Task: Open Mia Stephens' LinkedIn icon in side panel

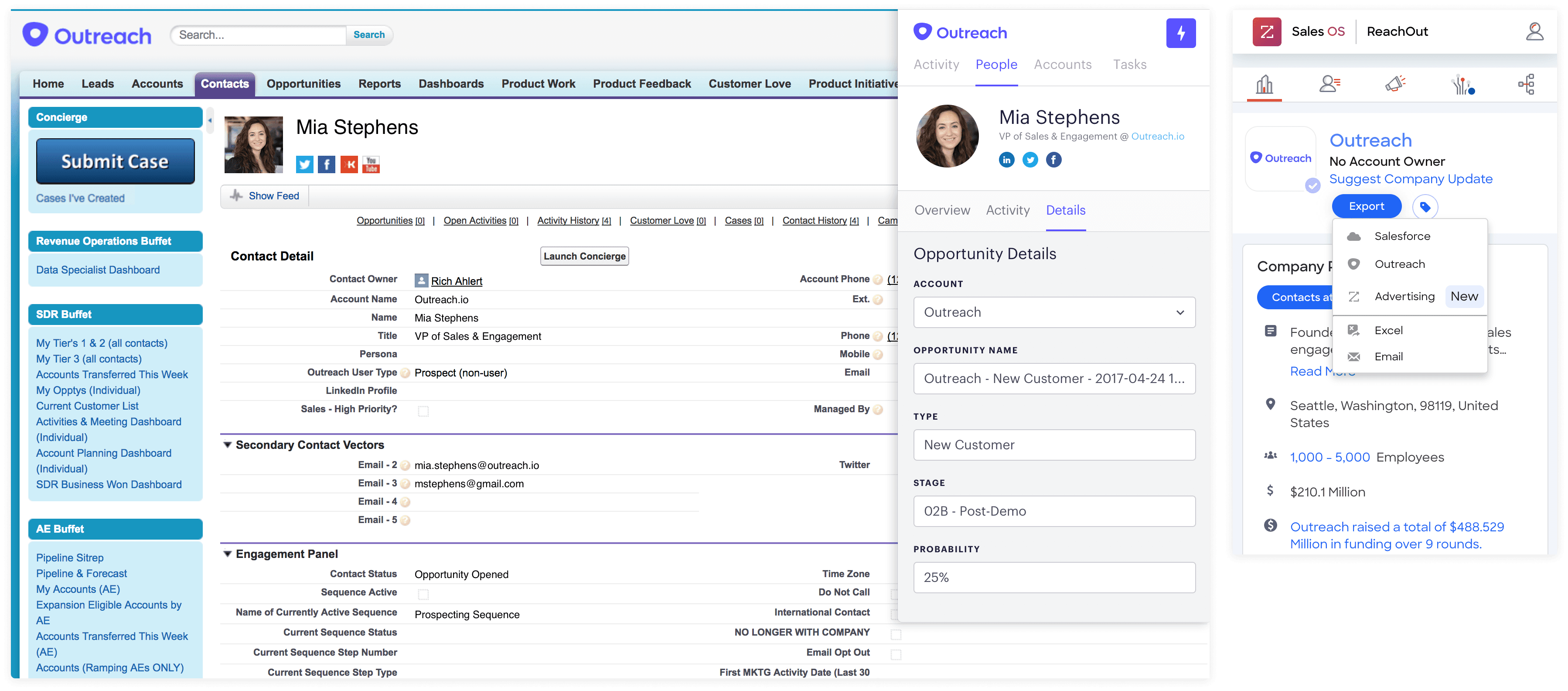Action: (x=1006, y=160)
